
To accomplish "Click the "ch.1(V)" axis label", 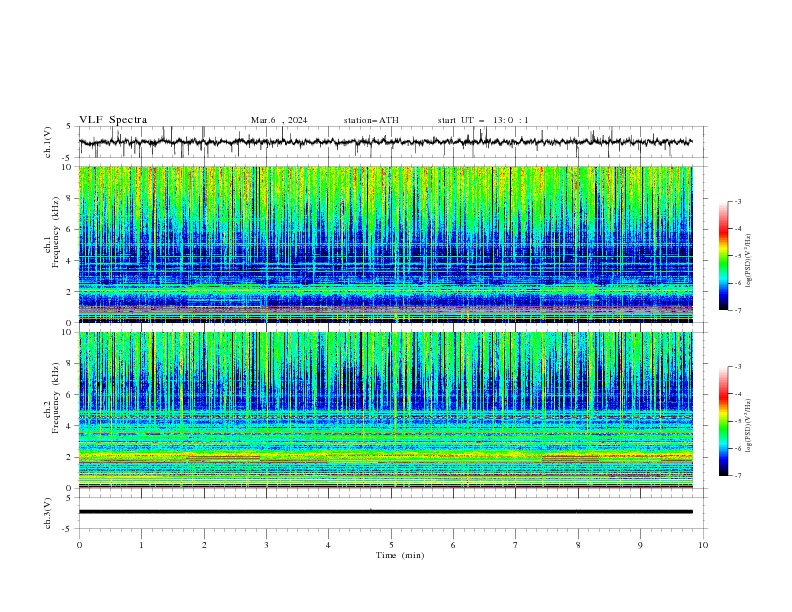I will click(x=48, y=142).
